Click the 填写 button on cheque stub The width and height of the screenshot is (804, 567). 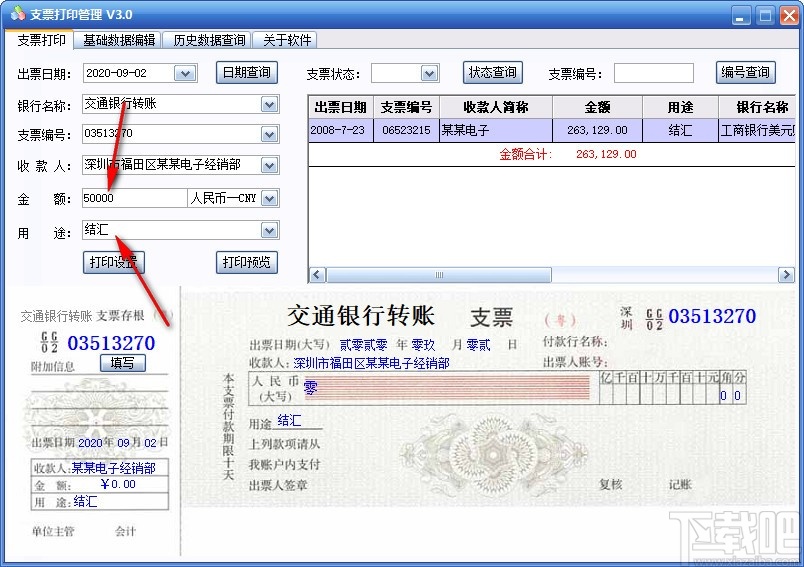pyautogui.click(x=123, y=363)
